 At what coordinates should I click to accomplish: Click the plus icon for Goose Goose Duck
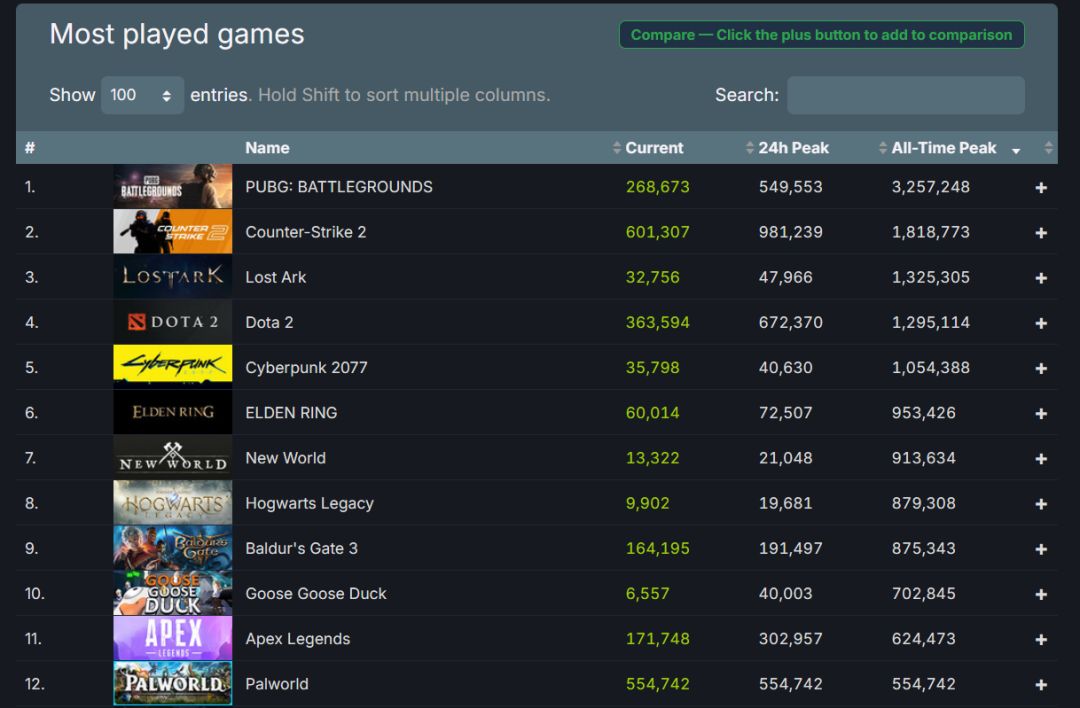point(1041,594)
